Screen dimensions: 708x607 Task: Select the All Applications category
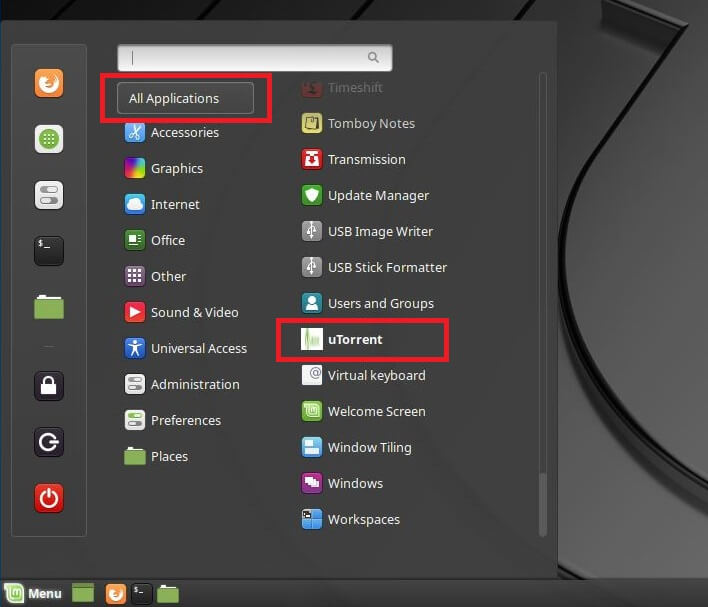(x=185, y=98)
